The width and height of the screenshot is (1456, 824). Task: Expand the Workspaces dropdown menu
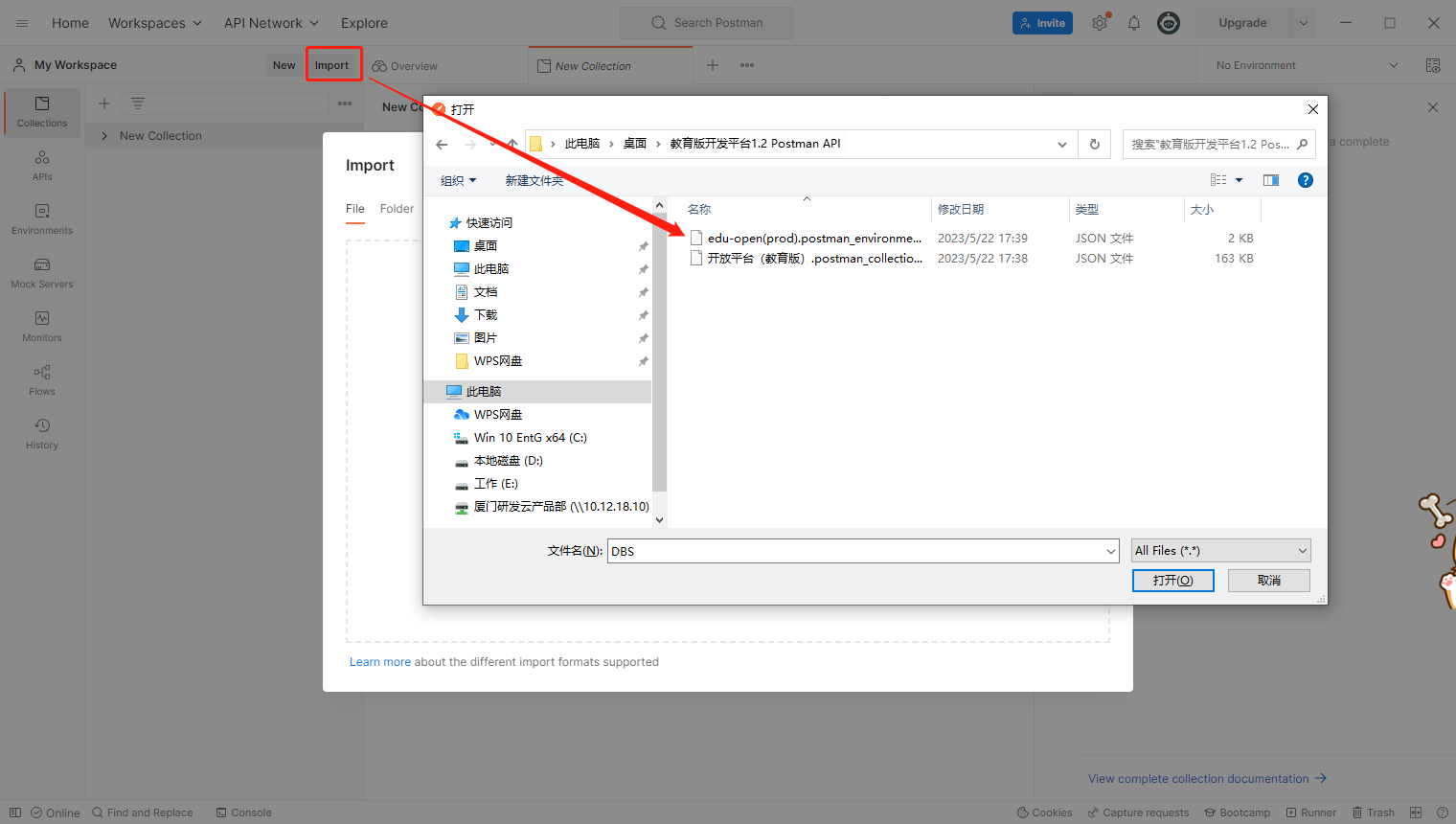pos(155,23)
